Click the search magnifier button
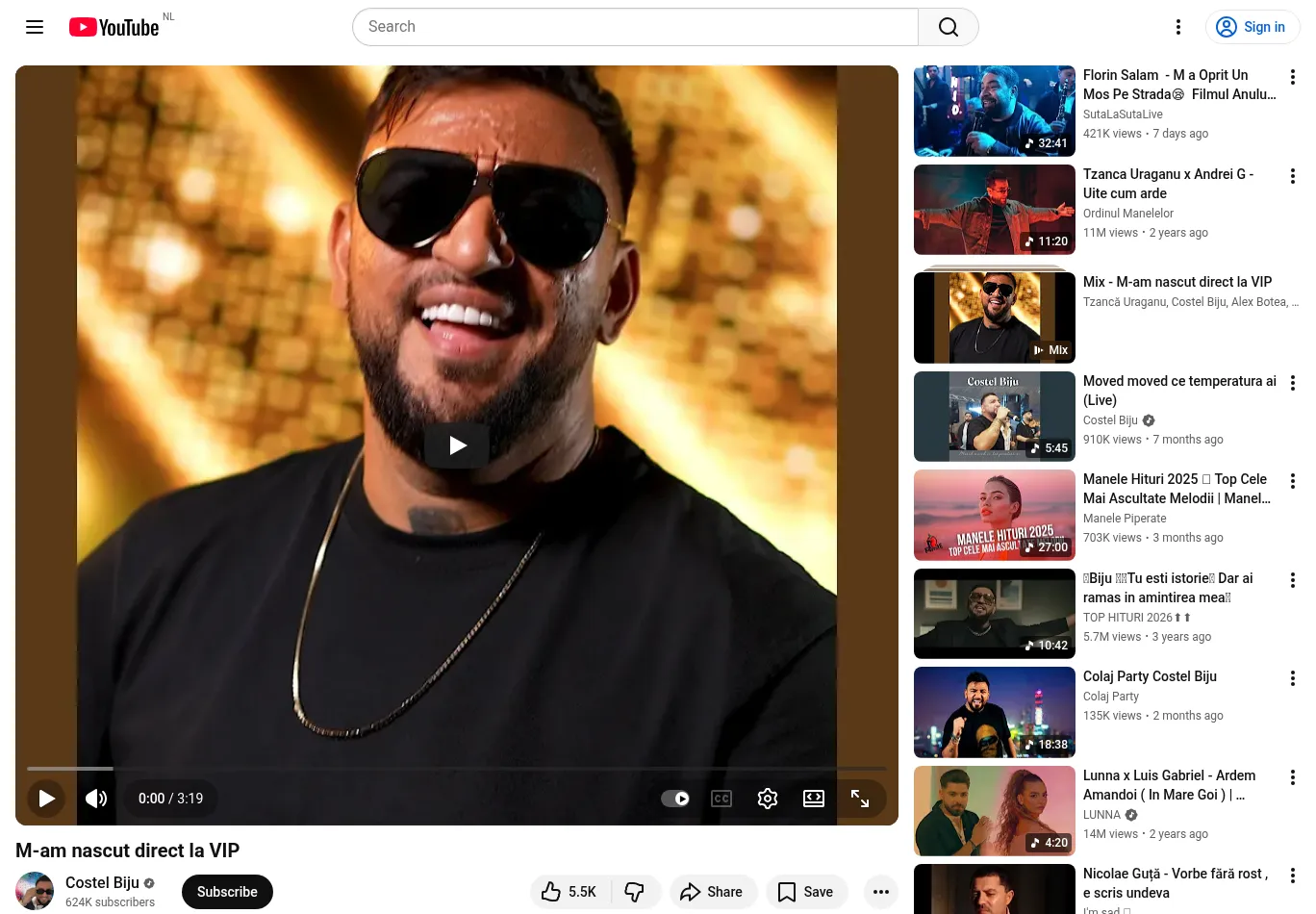 coord(949,27)
